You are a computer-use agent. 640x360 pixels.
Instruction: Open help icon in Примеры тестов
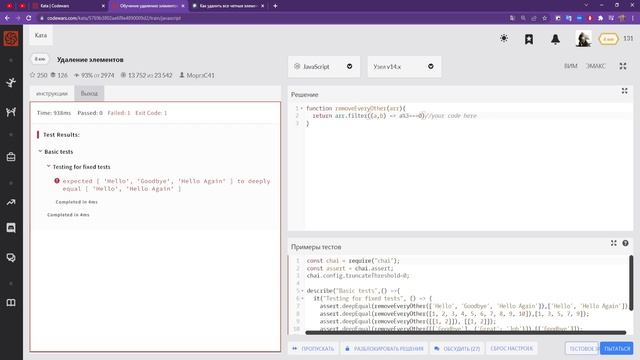coord(625,243)
